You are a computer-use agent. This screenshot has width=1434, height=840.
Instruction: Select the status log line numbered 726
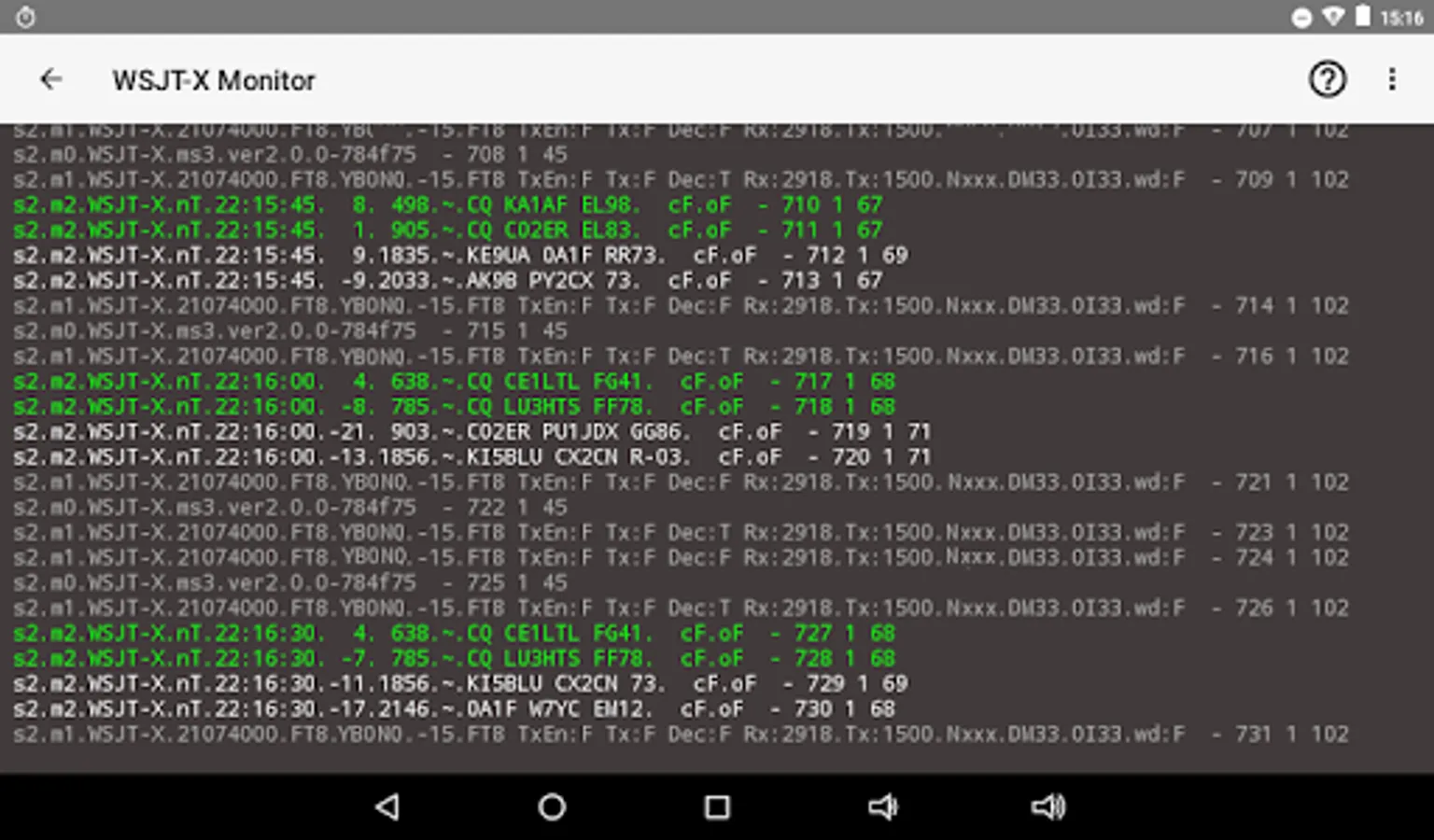(x=681, y=608)
